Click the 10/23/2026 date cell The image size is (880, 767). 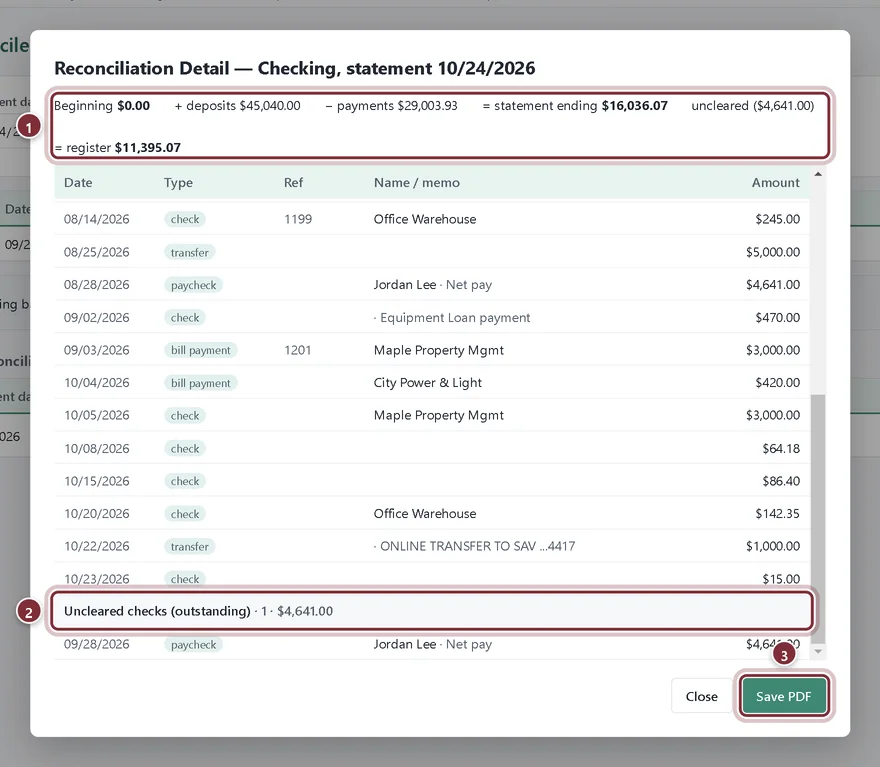pyautogui.click(x=97, y=578)
